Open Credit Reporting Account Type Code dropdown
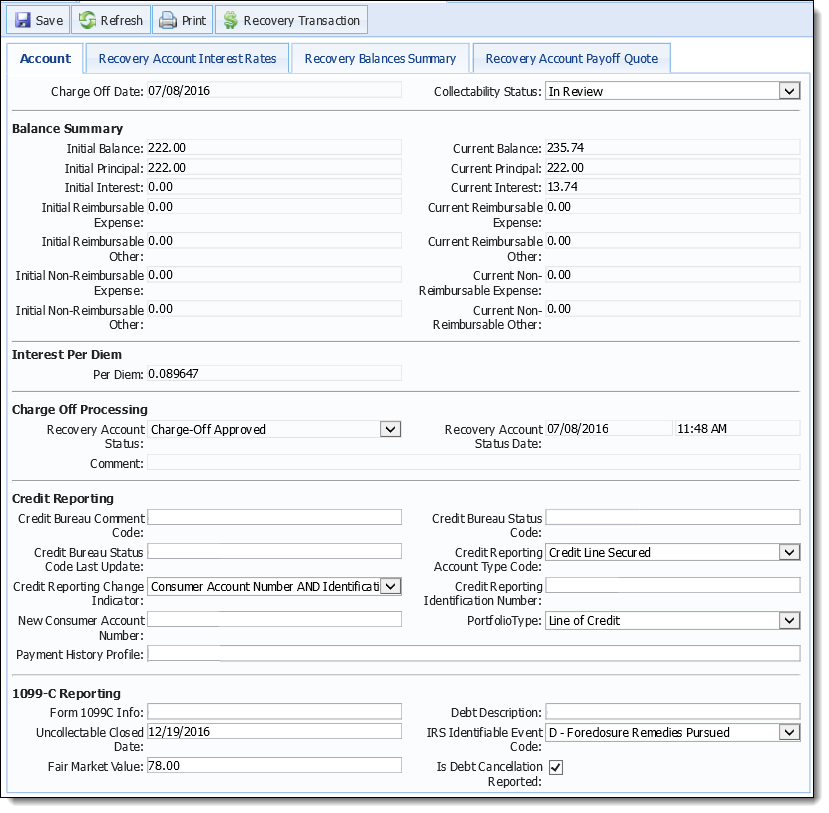 (789, 552)
